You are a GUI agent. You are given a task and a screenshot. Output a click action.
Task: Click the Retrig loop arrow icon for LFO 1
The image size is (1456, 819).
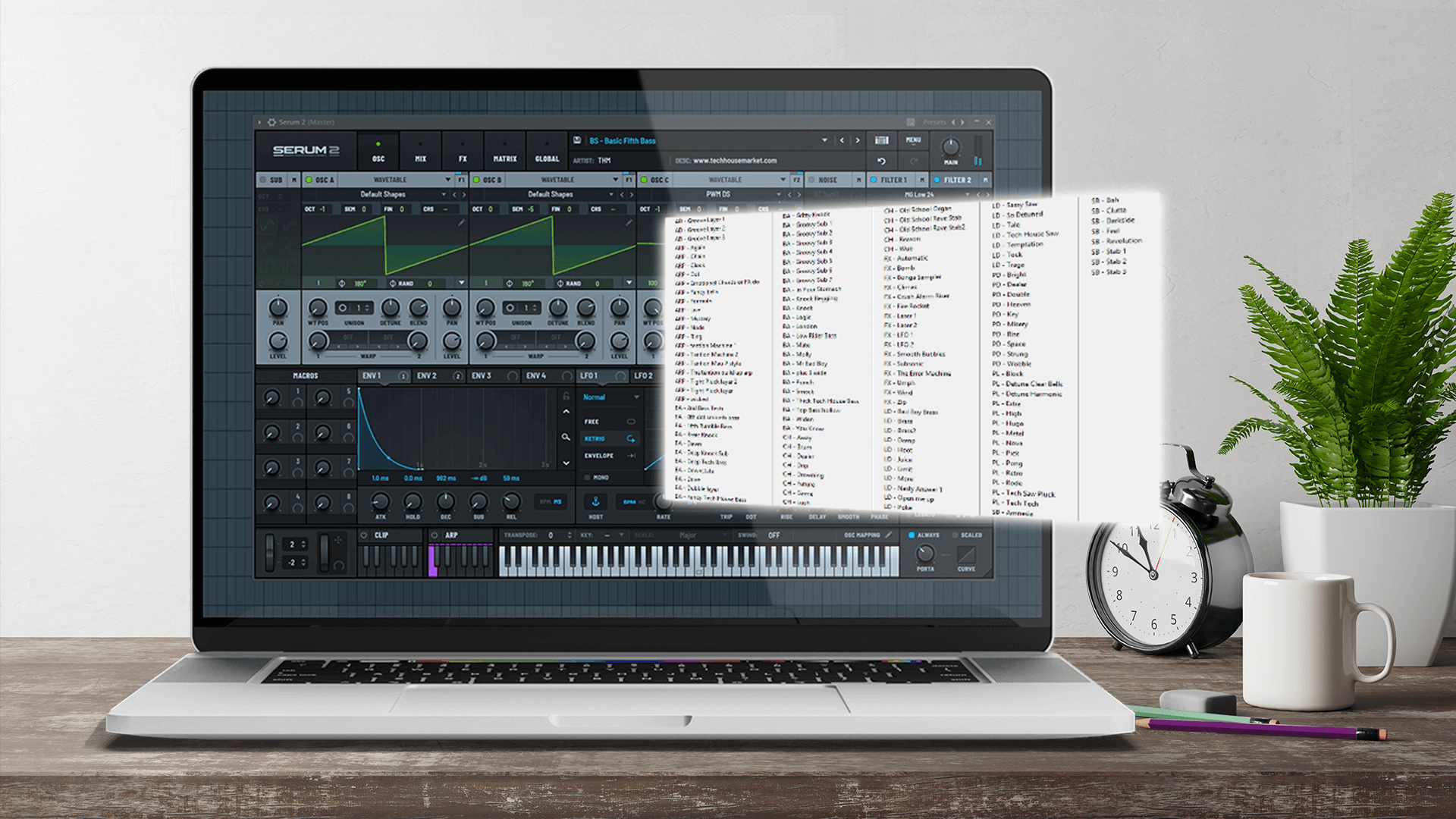click(x=630, y=440)
